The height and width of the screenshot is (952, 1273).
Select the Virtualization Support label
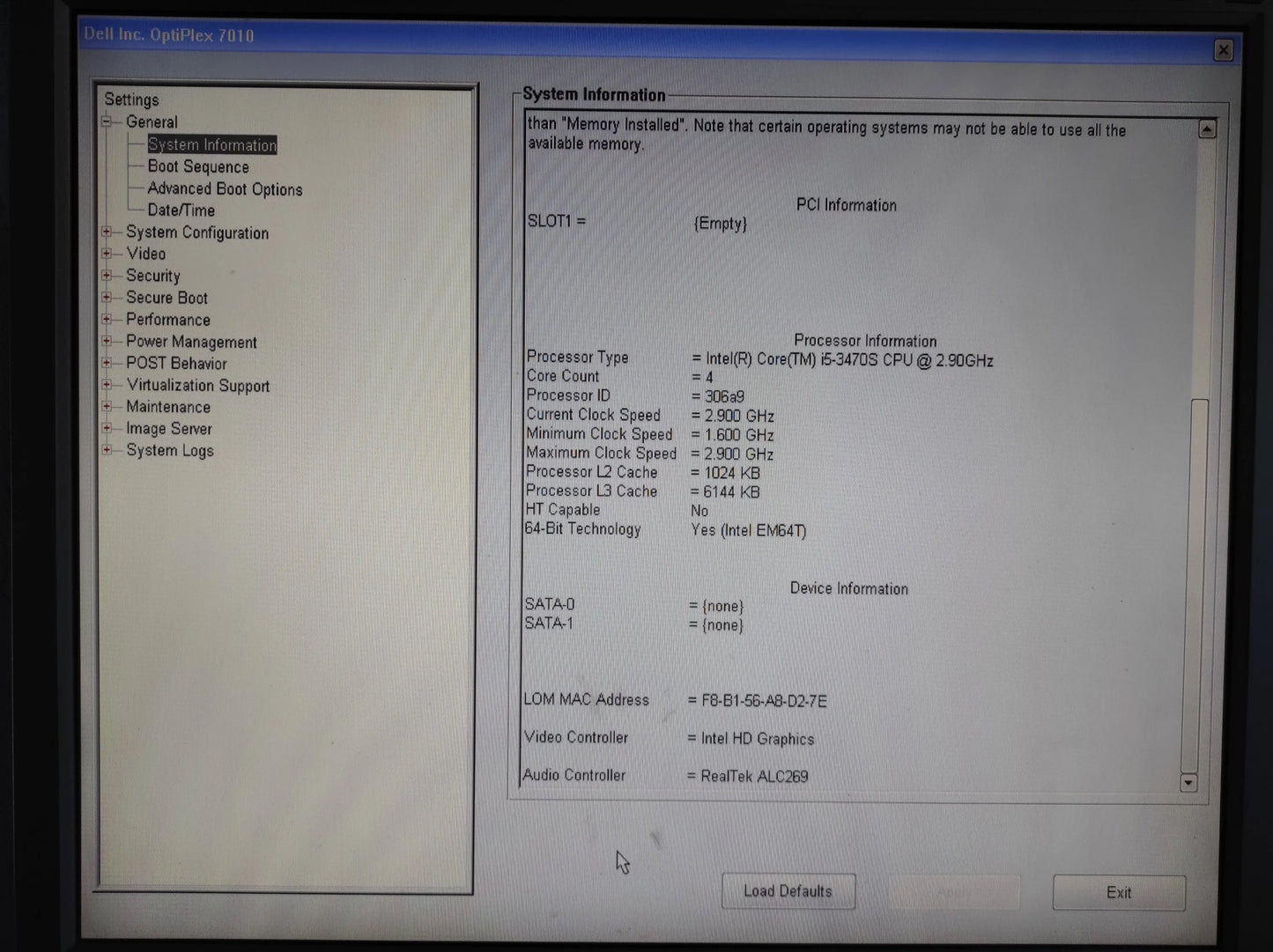click(x=198, y=386)
